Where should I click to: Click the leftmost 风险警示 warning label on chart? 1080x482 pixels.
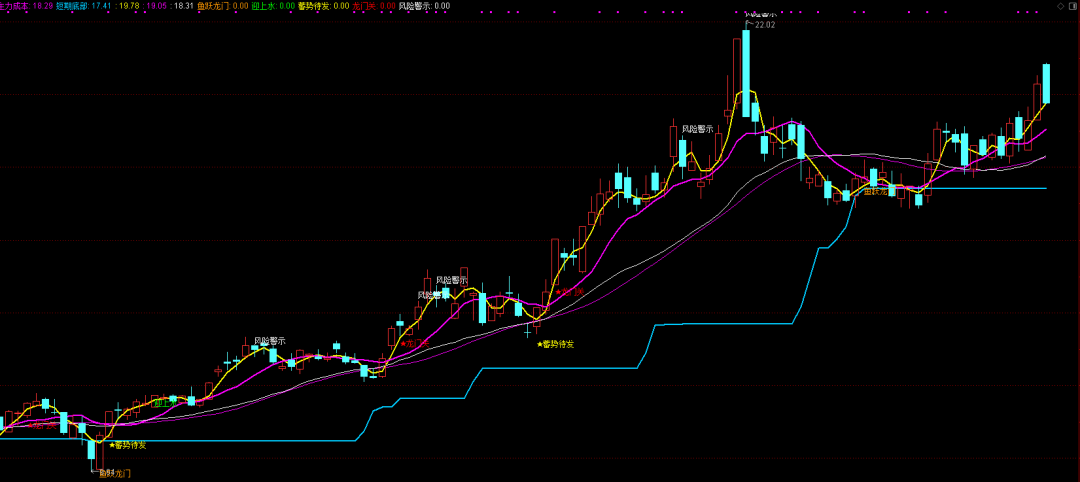pyautogui.click(x=269, y=341)
